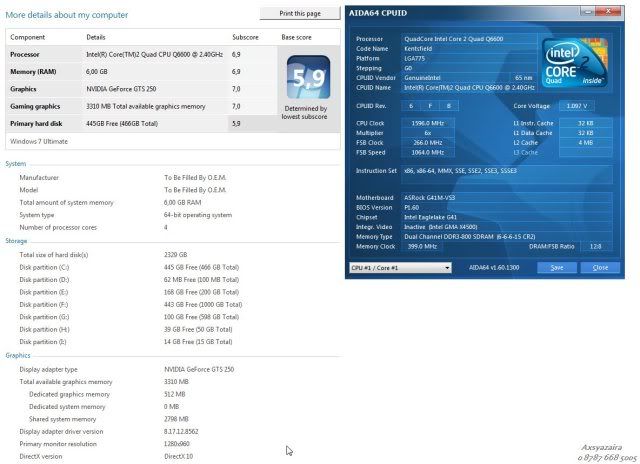Click '443 GB Free (1000 GB Total)' value
The width and height of the screenshot is (640, 464).
point(203,304)
